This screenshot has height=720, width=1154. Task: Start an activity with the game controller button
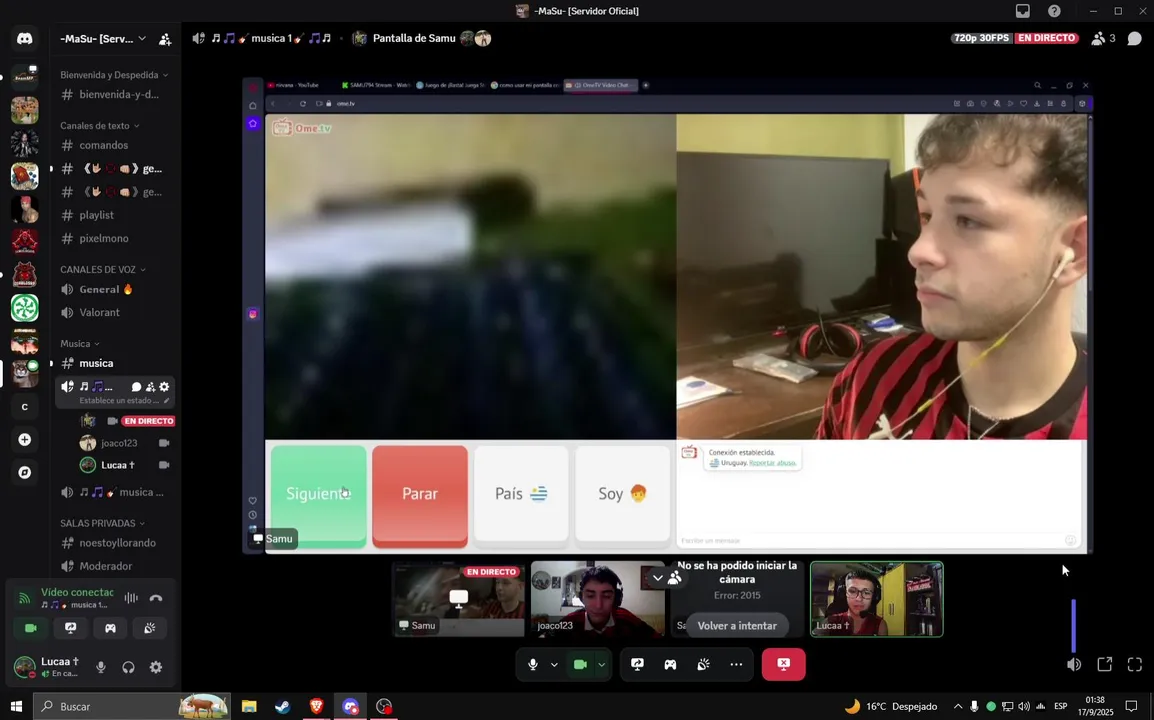point(670,665)
